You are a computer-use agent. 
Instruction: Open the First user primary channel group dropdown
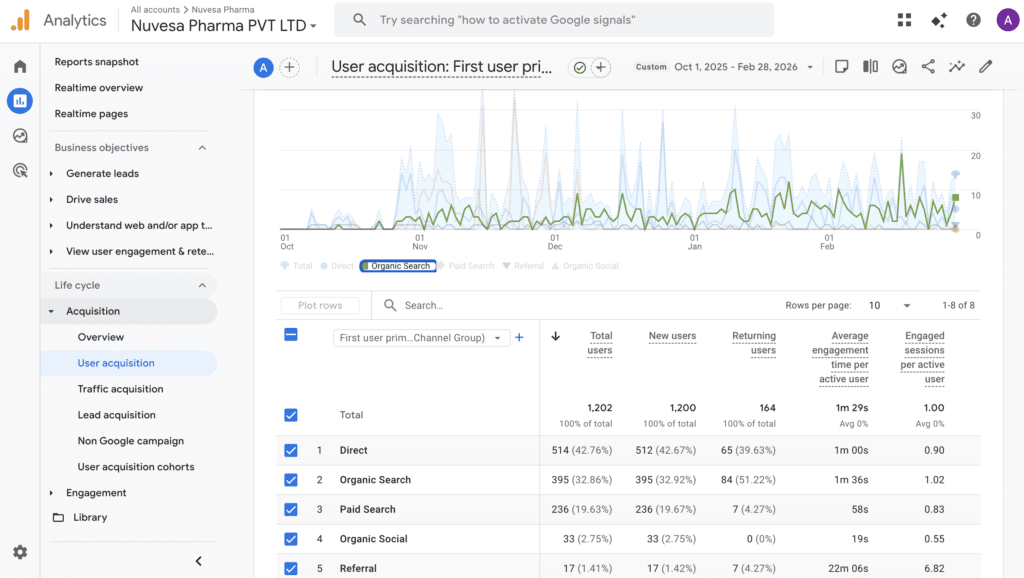(421, 338)
